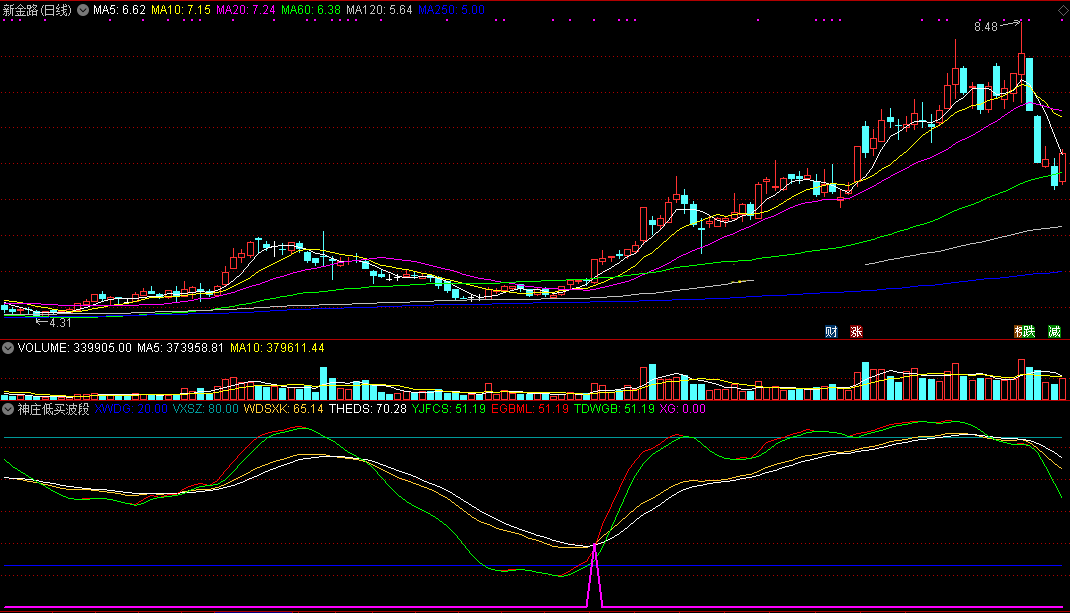Expand the 神庄低买波段 indicator dropdown arrow
The width and height of the screenshot is (1070, 613).
pyautogui.click(x=8, y=409)
